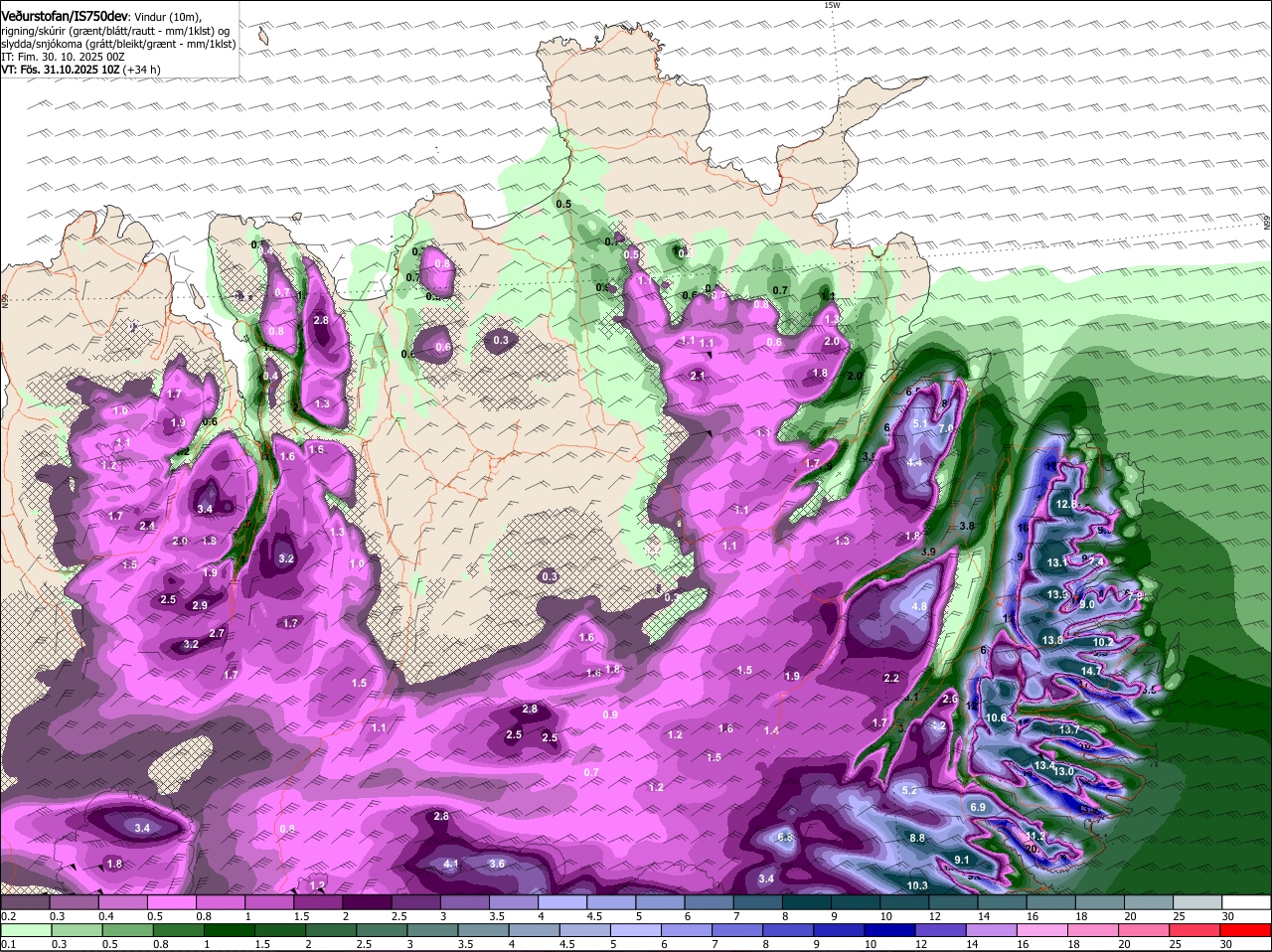
Task: Click the 4.2 precipitation value on the map
Action: tap(938, 725)
